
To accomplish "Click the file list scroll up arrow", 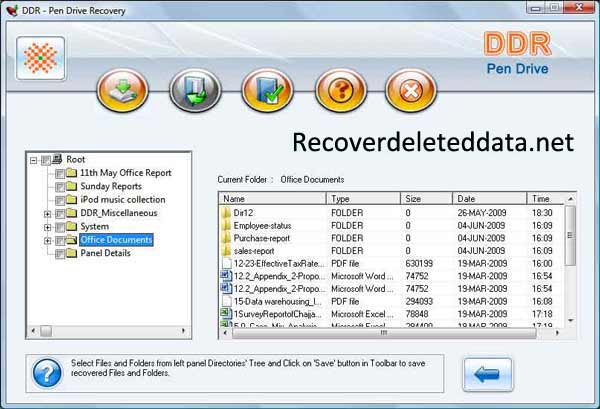I will click(571, 199).
